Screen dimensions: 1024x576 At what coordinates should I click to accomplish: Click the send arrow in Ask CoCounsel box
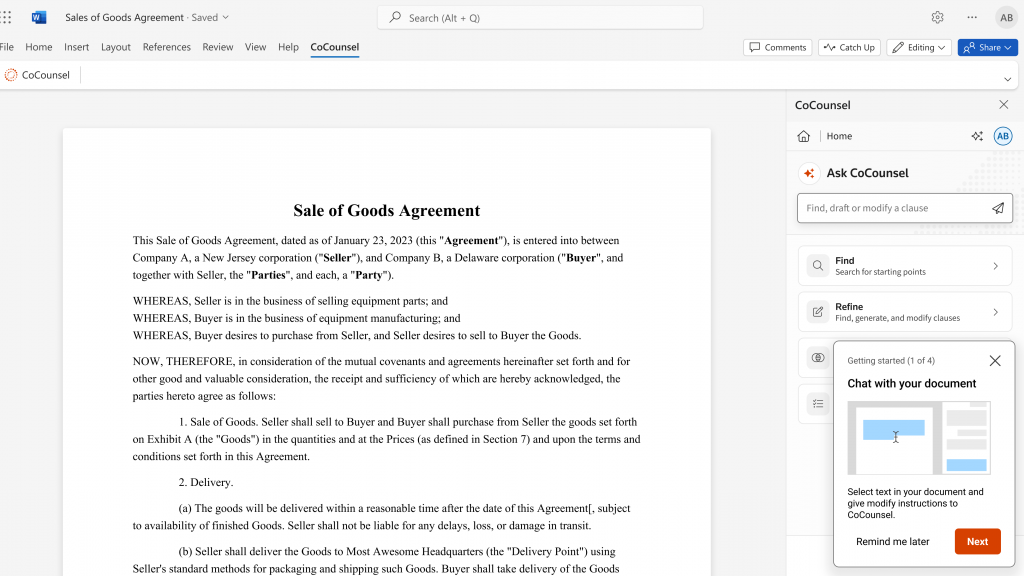[997, 208]
